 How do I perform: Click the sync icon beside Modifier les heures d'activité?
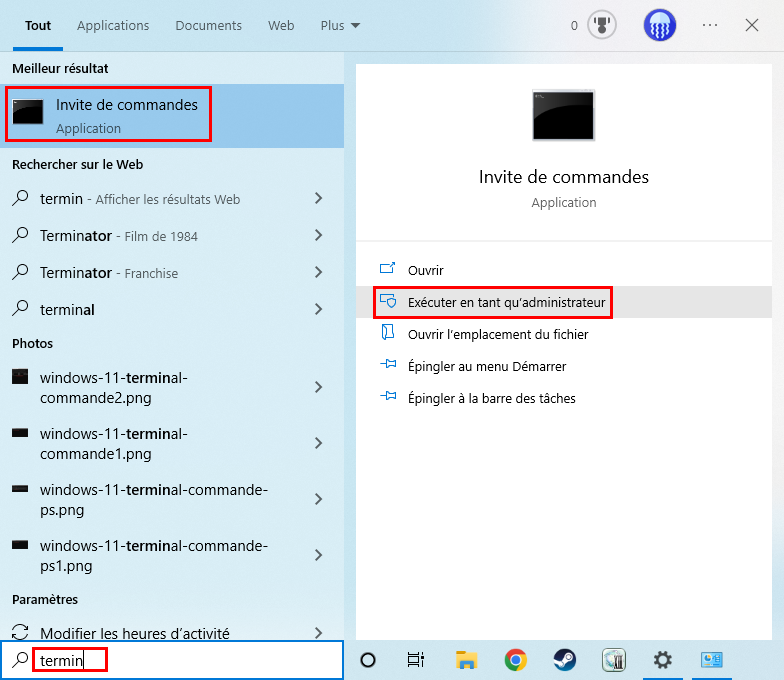(20, 632)
